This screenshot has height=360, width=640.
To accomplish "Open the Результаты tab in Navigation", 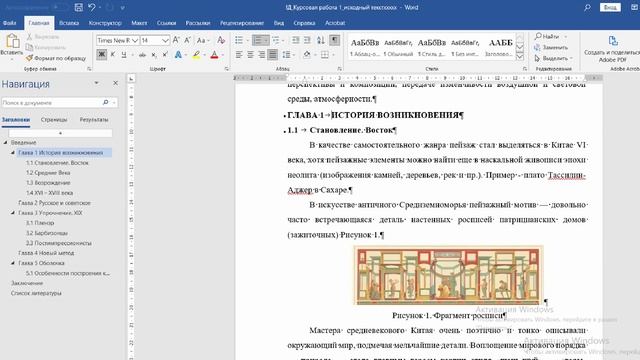I will pos(94,120).
